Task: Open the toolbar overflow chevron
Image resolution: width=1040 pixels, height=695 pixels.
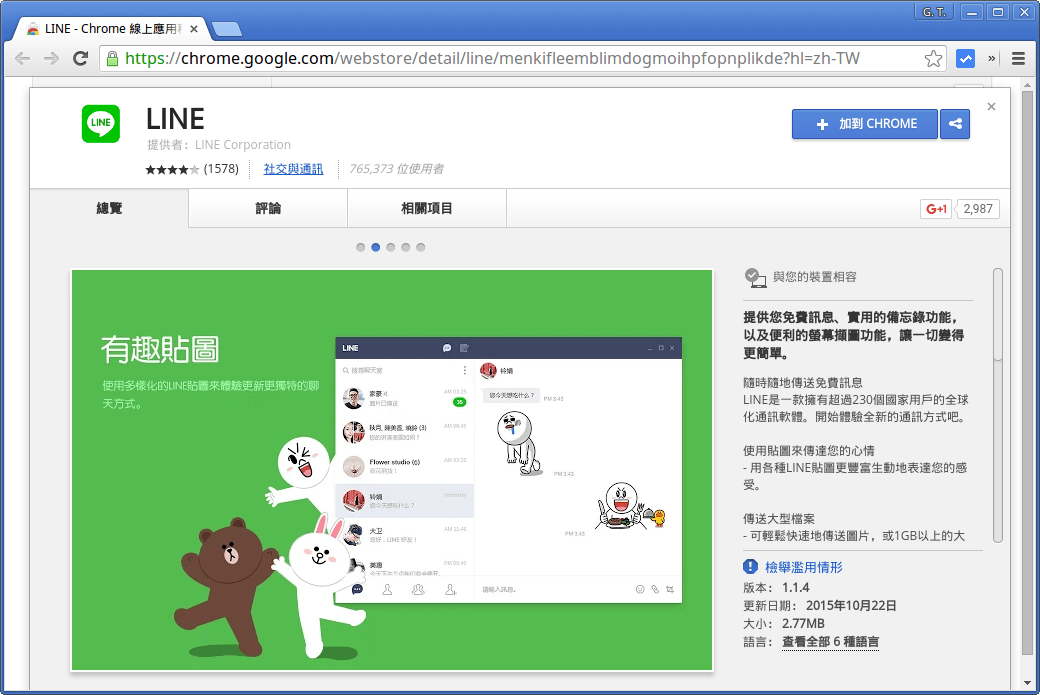Action: tap(991, 58)
